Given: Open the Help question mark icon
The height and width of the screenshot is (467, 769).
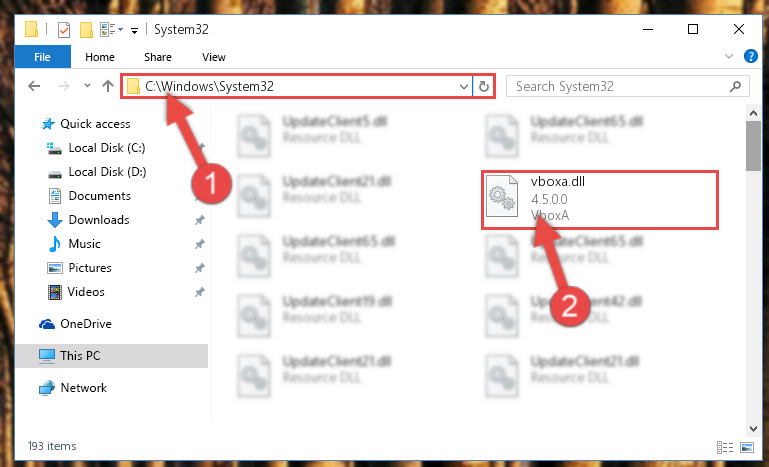Looking at the screenshot, I should coord(750,56).
